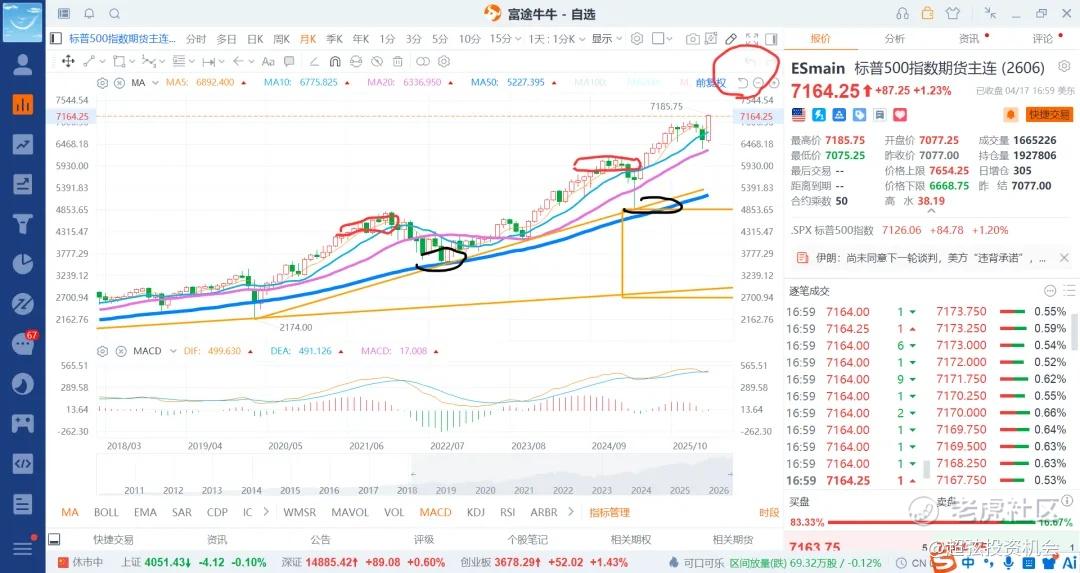Toggle the linked circles sync tool
1080x573 pixels.
pyautogui.click(x=423, y=61)
